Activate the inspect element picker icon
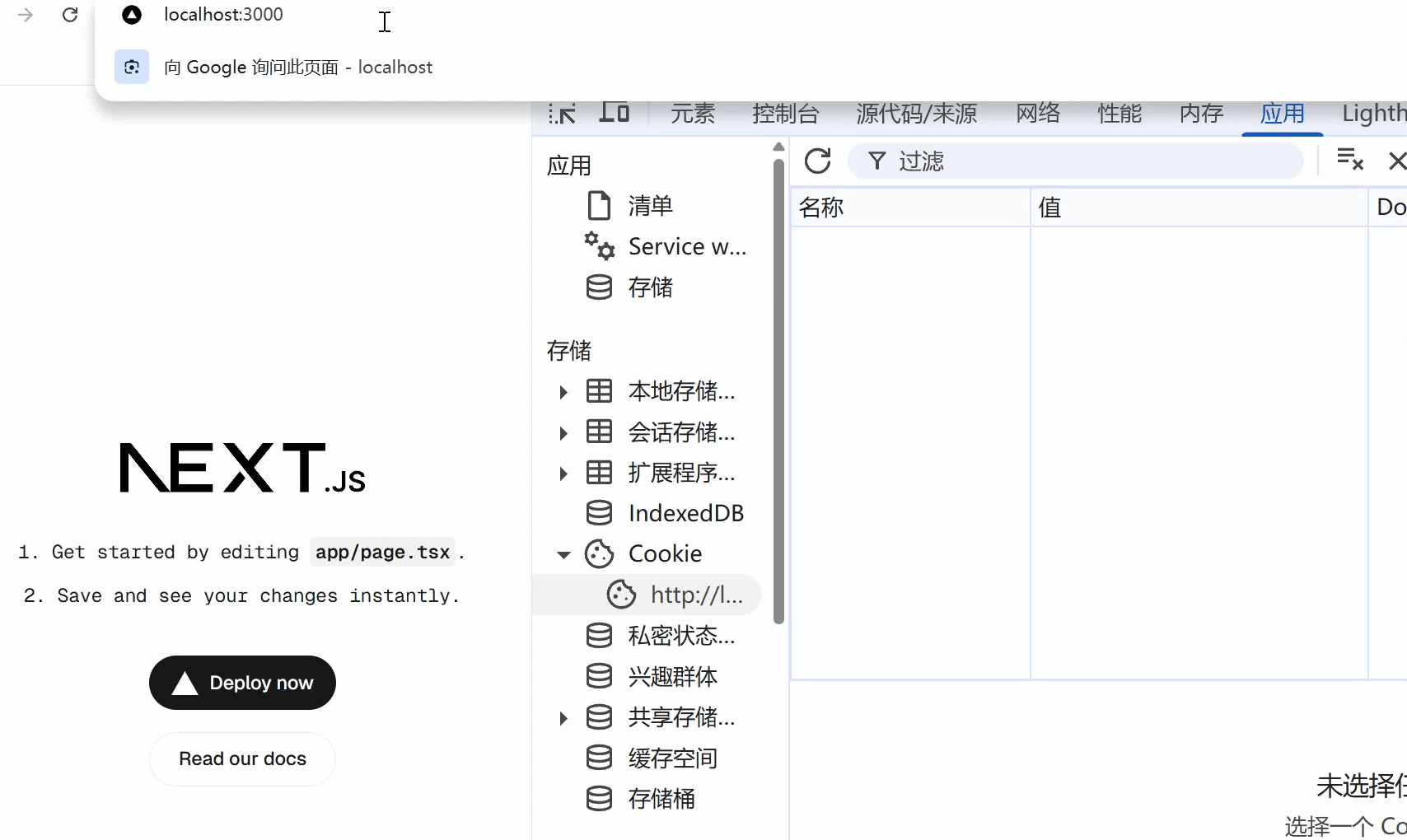Viewport: 1407px width, 840px height. 563,114
